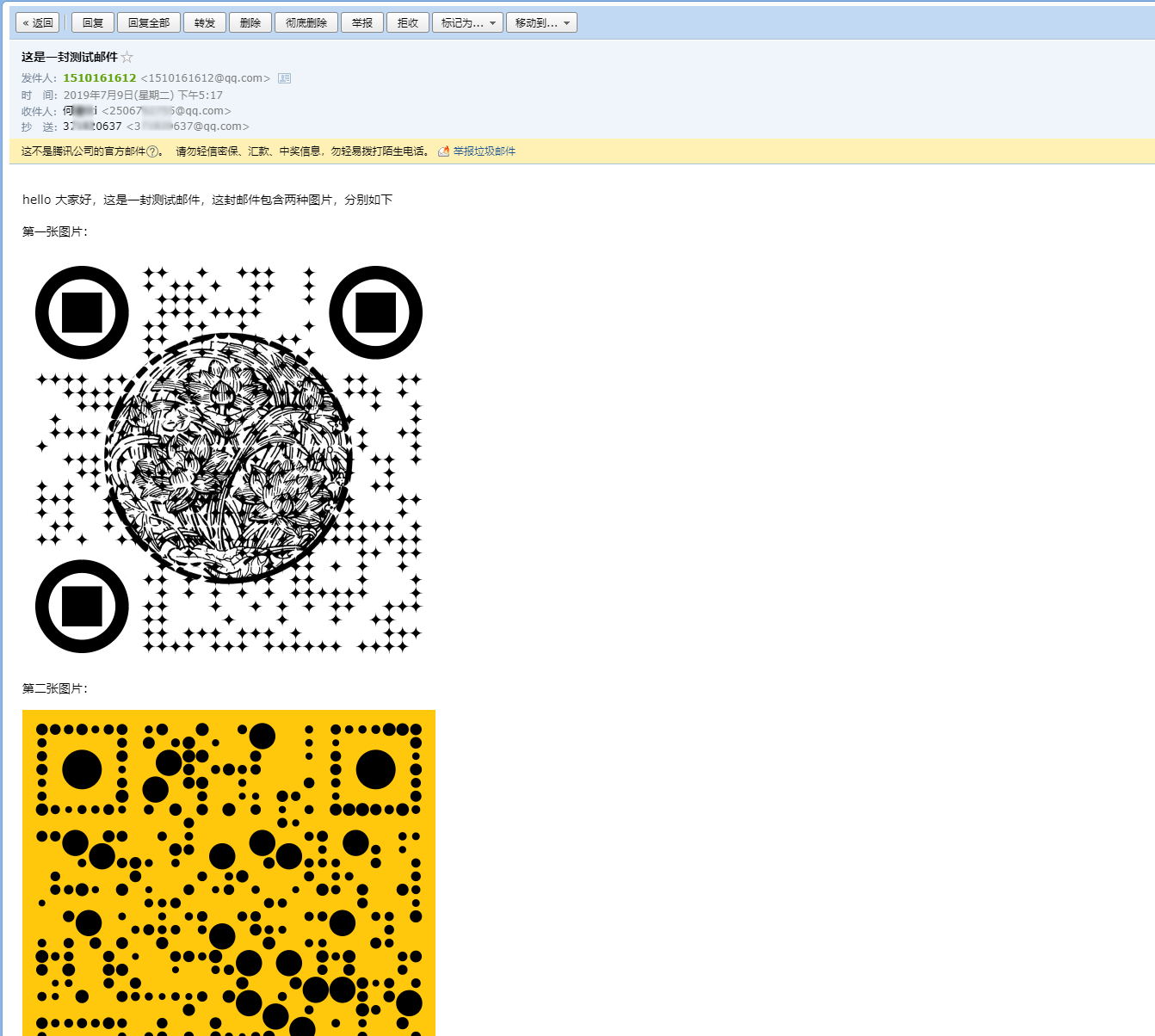Open sender contact card icon
1155x1036 pixels.
tap(285, 78)
